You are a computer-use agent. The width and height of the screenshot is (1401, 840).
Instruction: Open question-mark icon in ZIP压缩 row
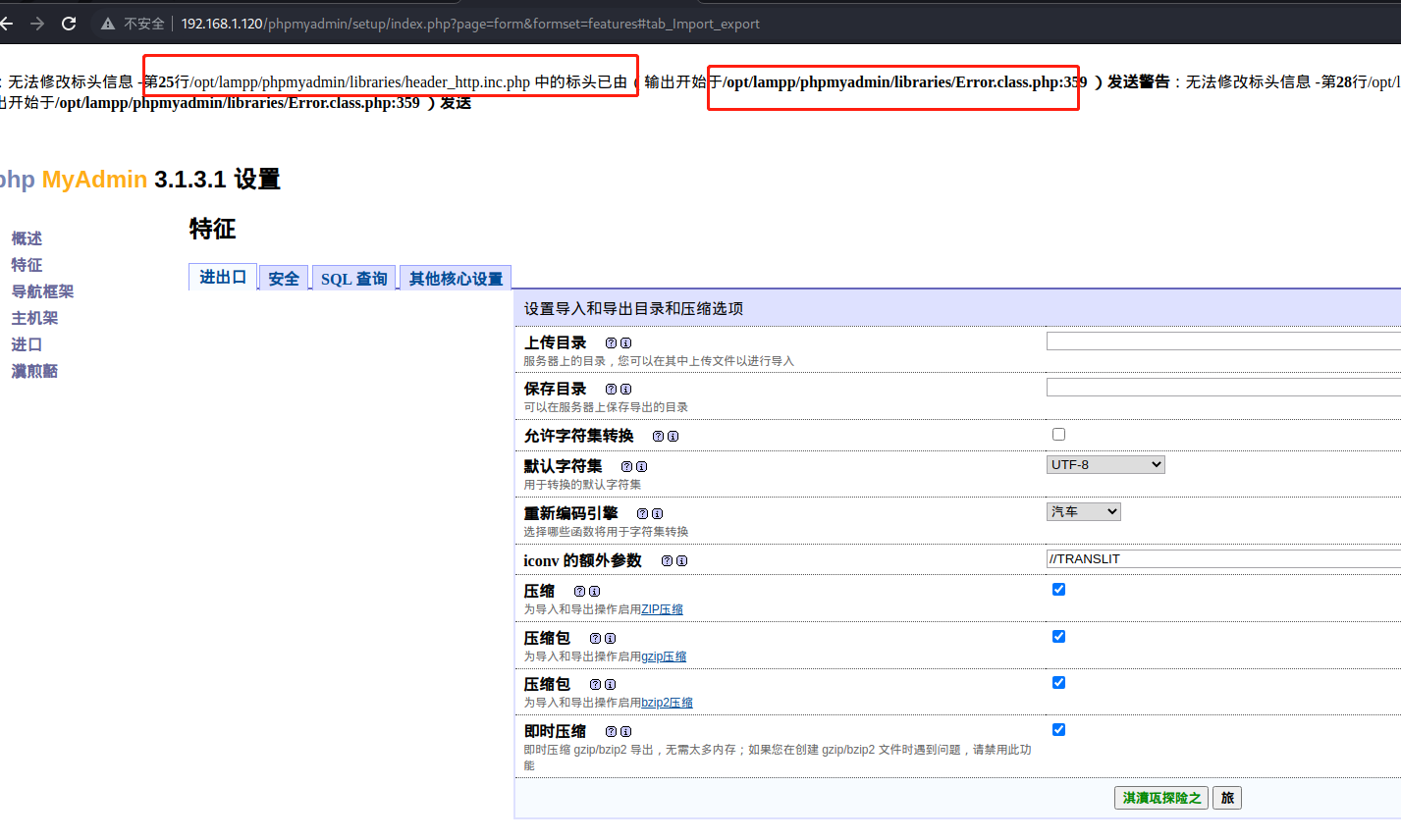point(579,592)
